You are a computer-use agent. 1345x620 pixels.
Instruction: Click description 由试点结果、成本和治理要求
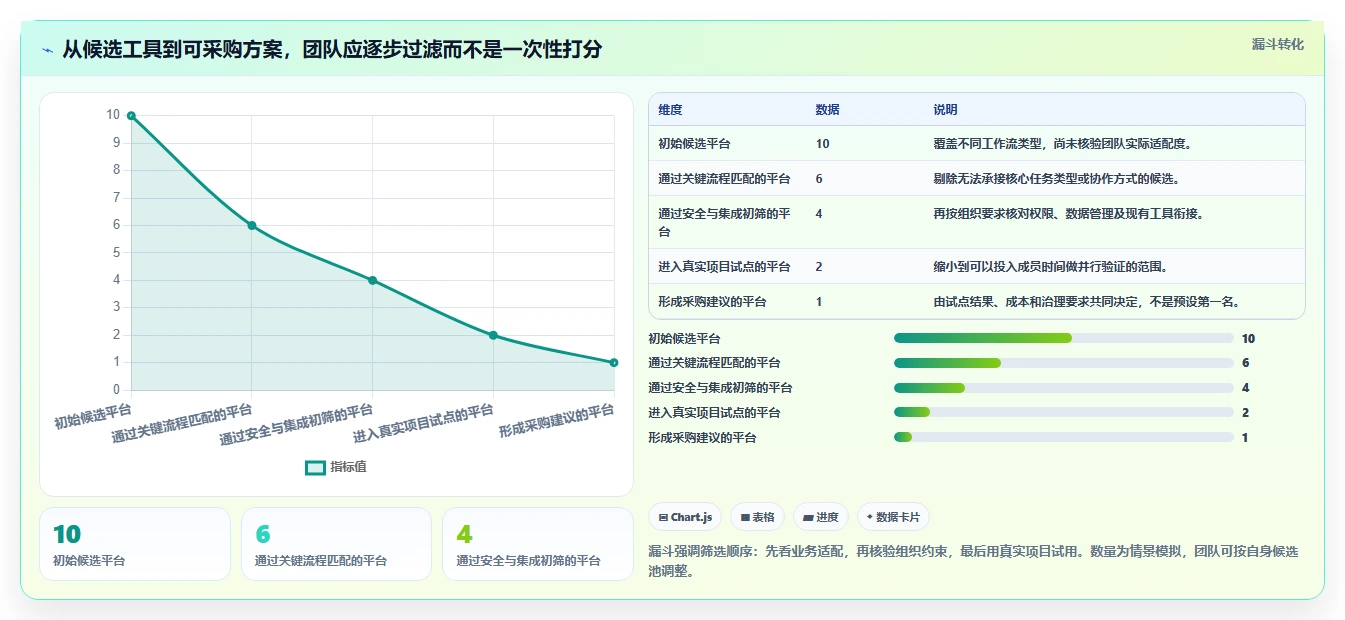[1087, 301]
